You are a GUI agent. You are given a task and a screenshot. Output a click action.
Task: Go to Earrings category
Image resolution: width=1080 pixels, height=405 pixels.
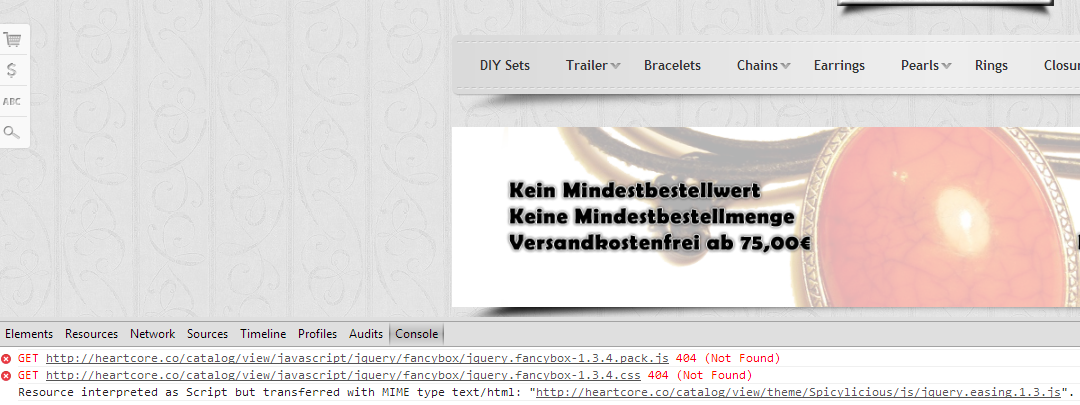pyautogui.click(x=839, y=65)
